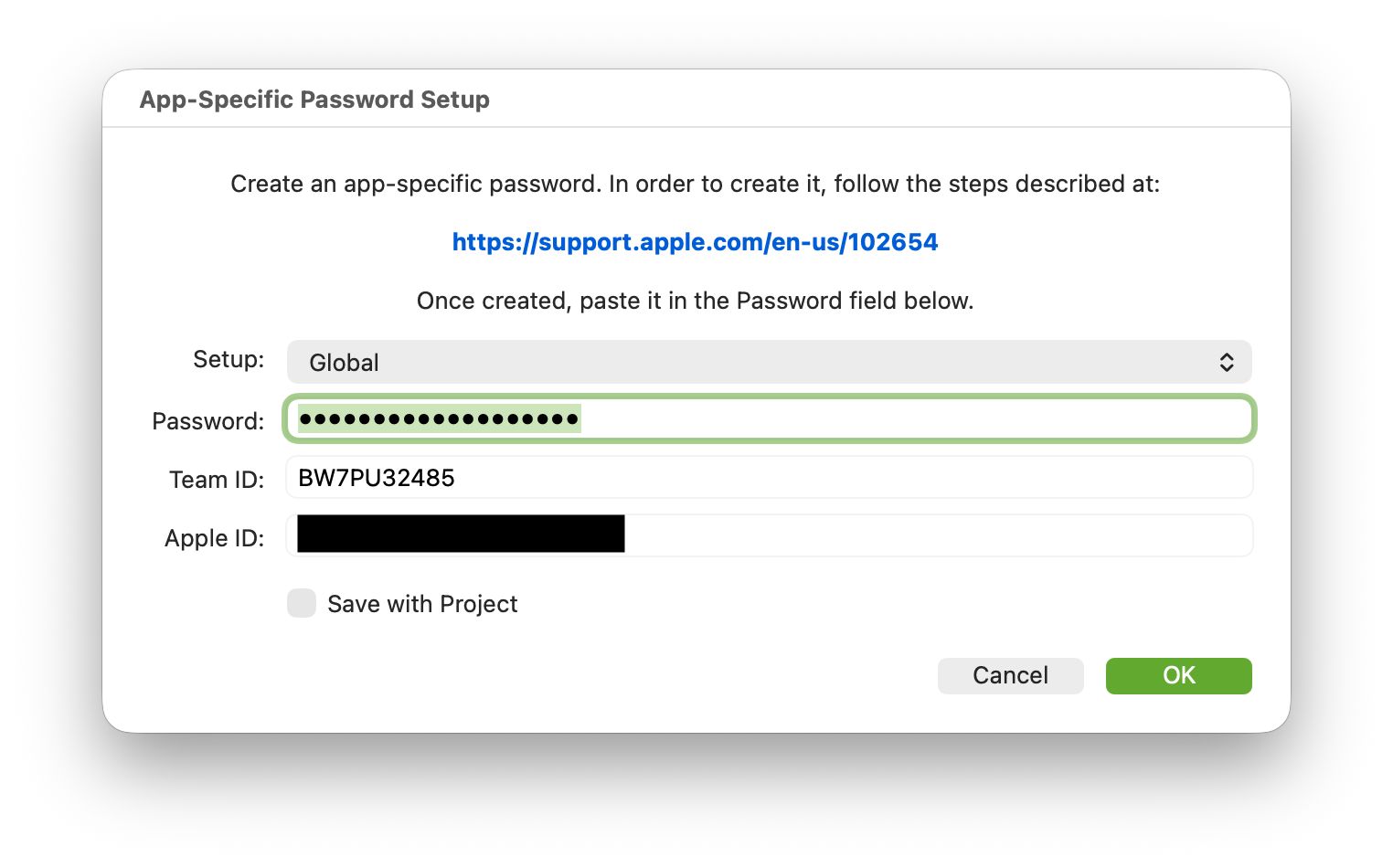Screen dimensions: 1393x868
Task: Click the 'Save with Project' label text
Action: tap(422, 604)
